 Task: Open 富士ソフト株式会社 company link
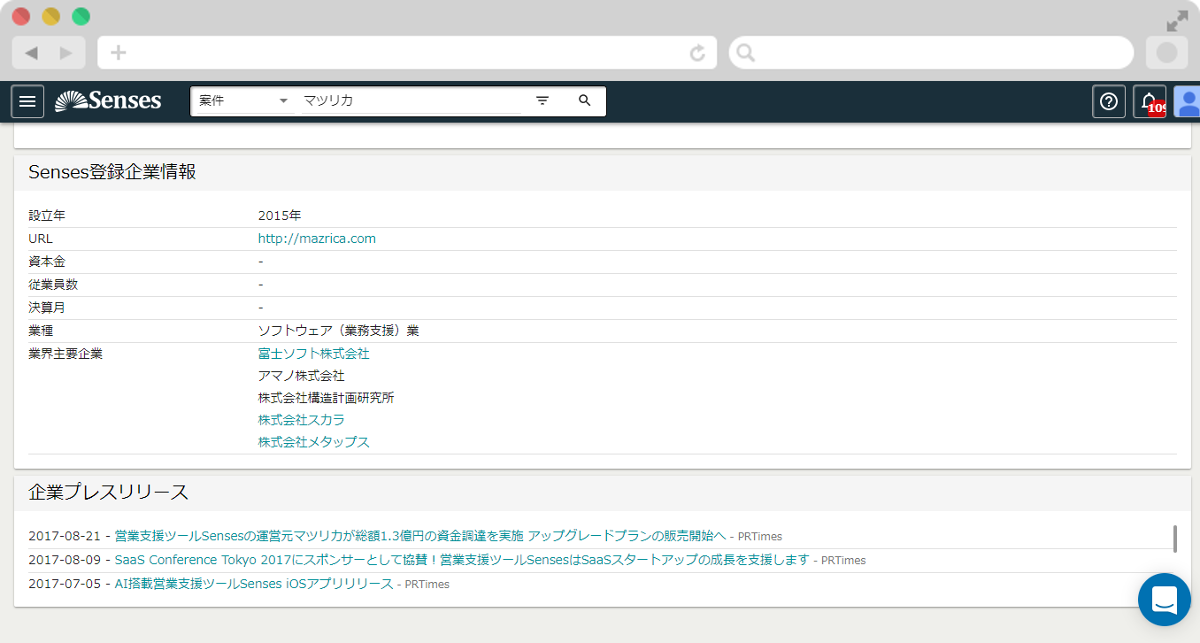click(x=314, y=354)
